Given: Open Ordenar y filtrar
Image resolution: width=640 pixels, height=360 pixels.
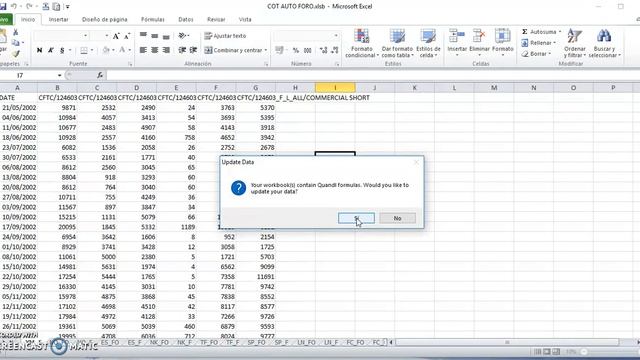Looking at the screenshot, I should [x=575, y=43].
